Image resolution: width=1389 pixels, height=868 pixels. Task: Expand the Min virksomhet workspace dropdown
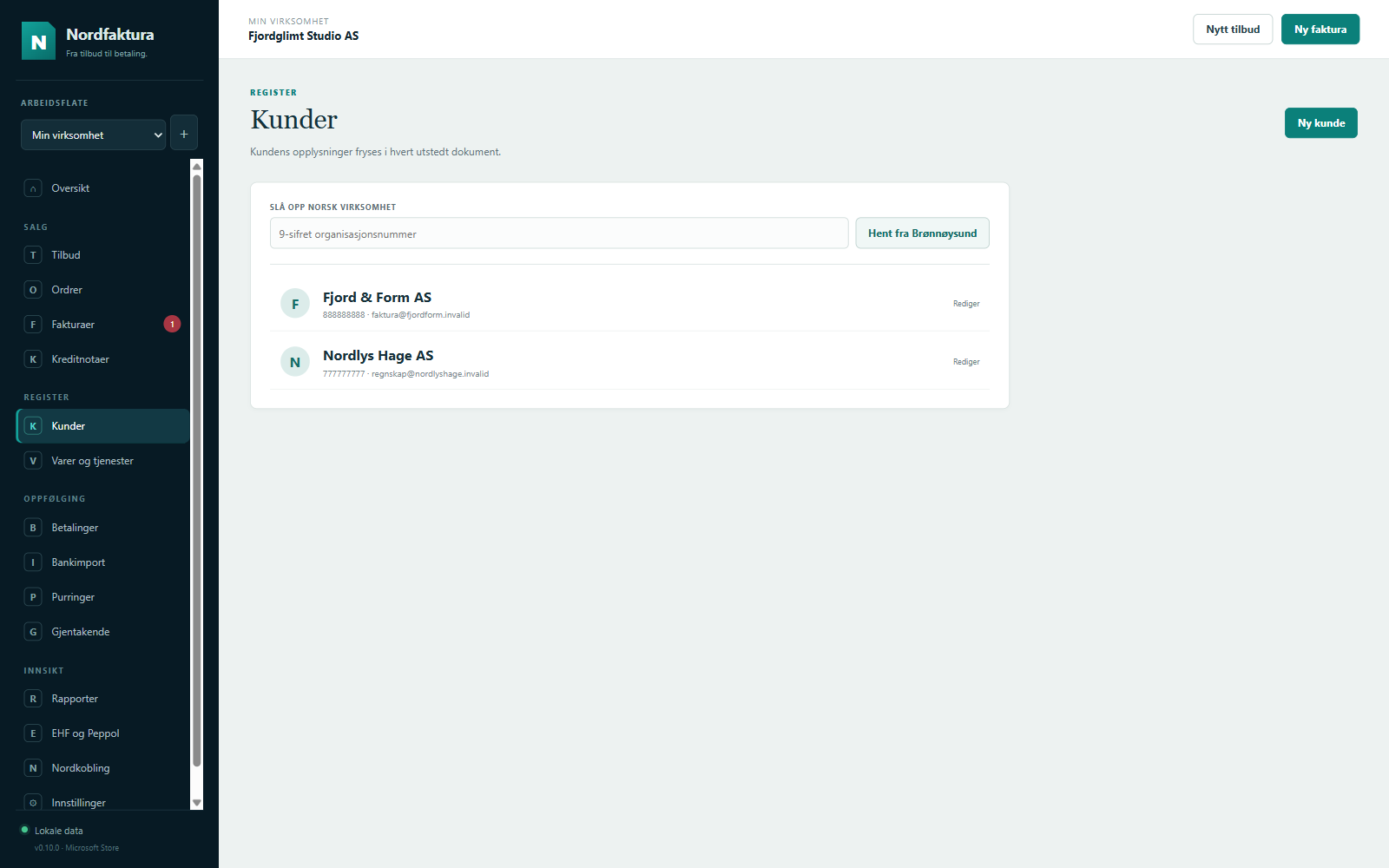pyautogui.click(x=93, y=135)
